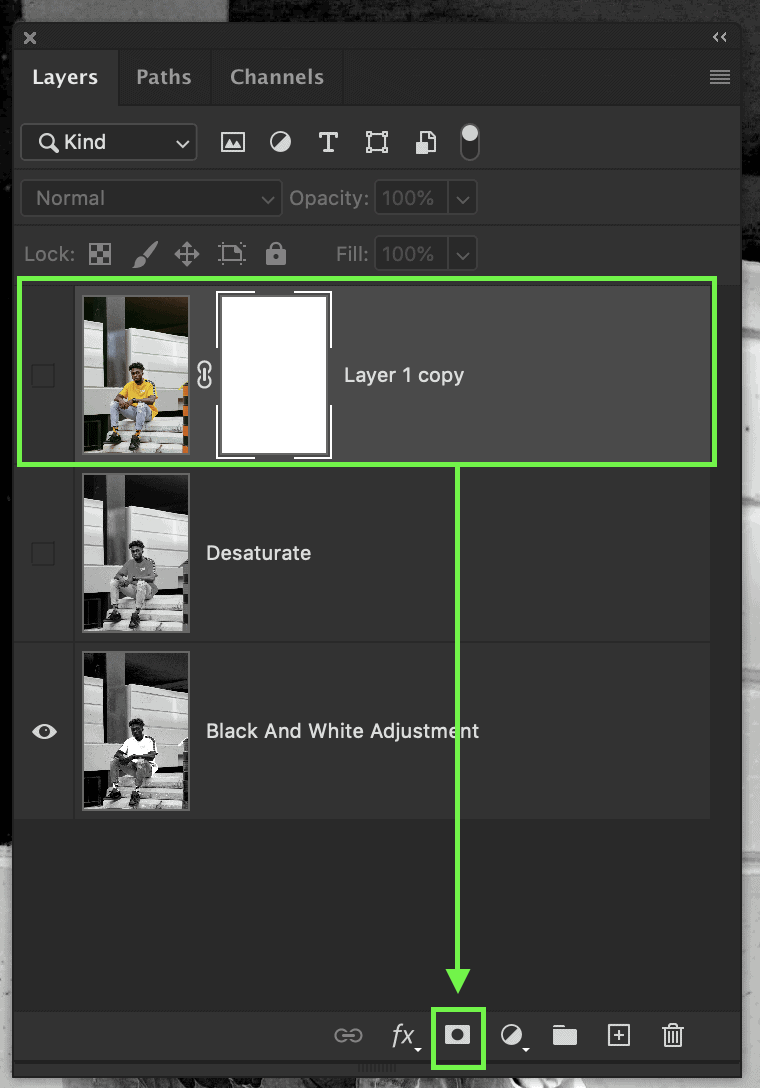
Task: Unlink mask from Layer 1 copy
Action: point(204,375)
